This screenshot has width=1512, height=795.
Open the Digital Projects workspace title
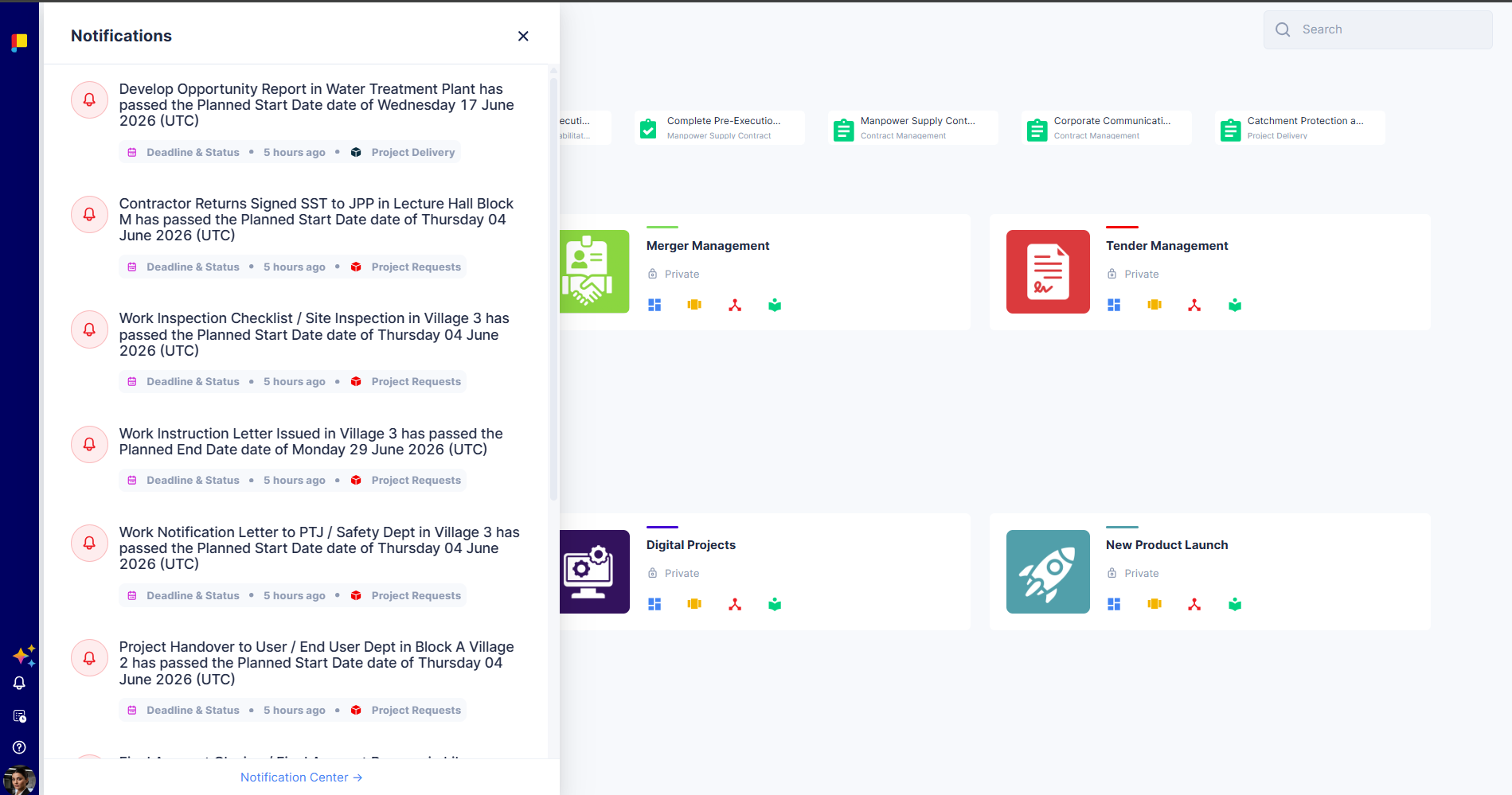(x=691, y=545)
